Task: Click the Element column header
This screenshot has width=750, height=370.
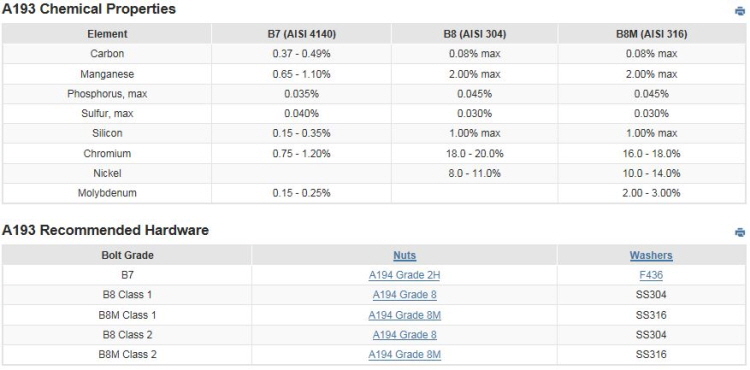Action: [x=107, y=34]
